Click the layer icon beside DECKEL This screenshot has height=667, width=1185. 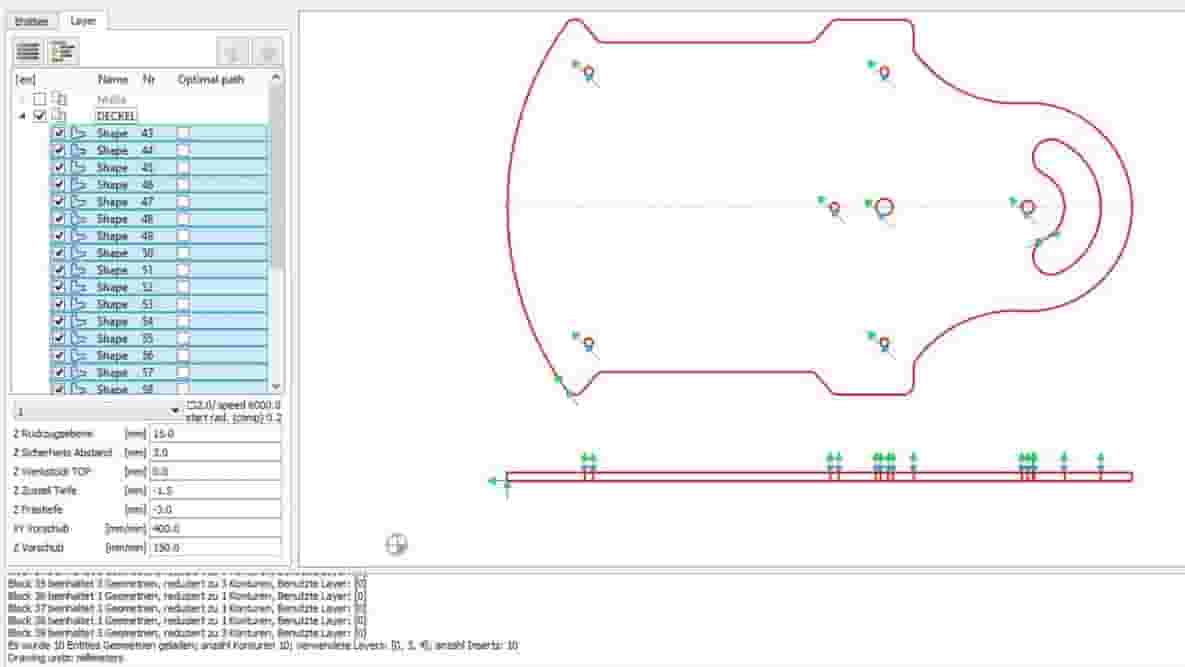[x=59, y=116]
